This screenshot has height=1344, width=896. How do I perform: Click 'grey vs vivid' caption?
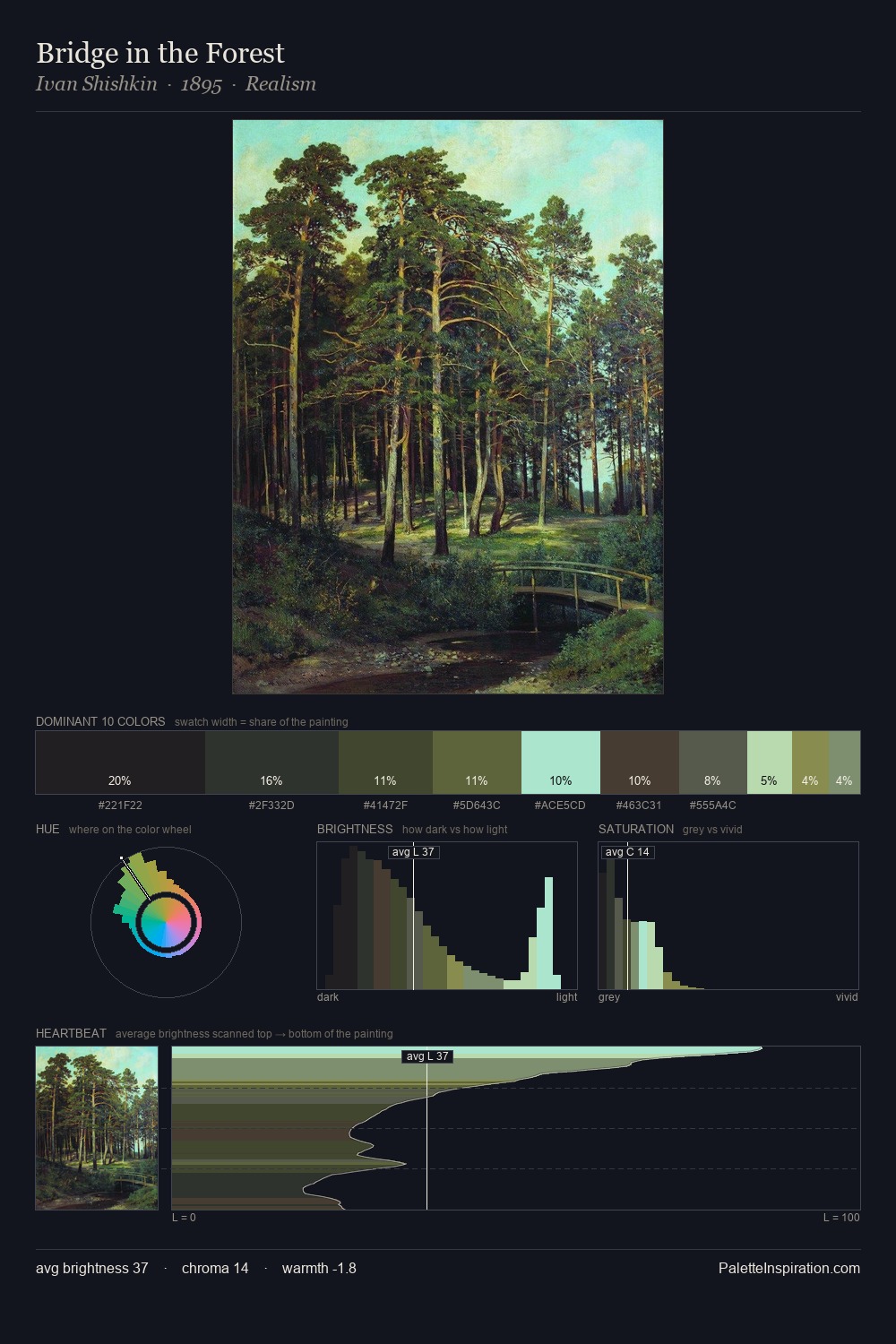pyautogui.click(x=712, y=830)
